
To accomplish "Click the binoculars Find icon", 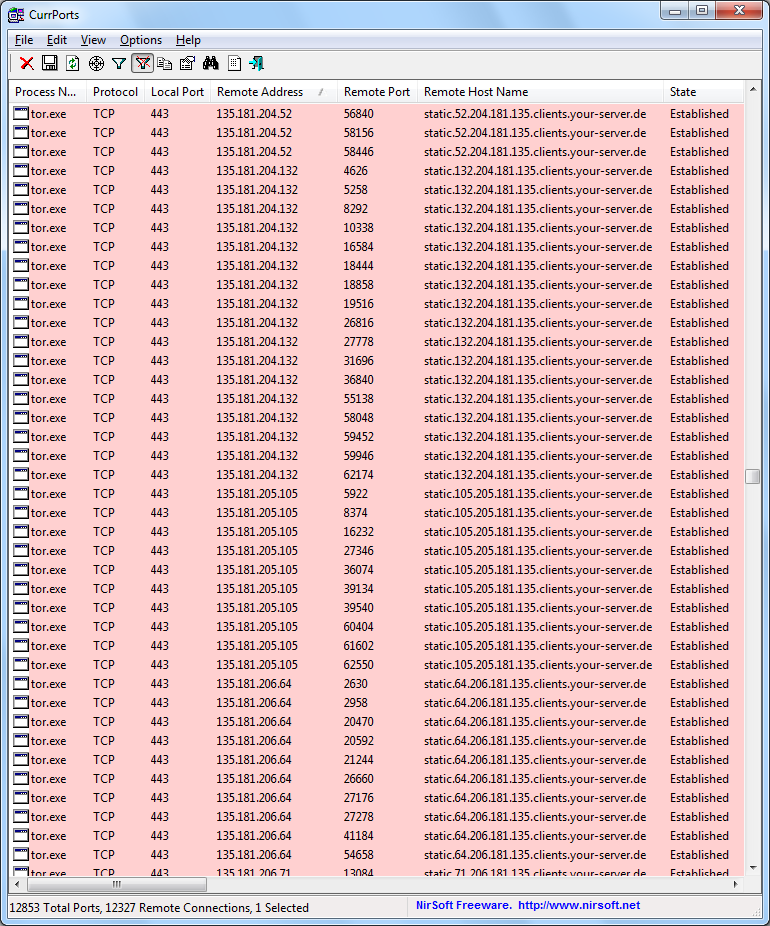I will pos(211,63).
